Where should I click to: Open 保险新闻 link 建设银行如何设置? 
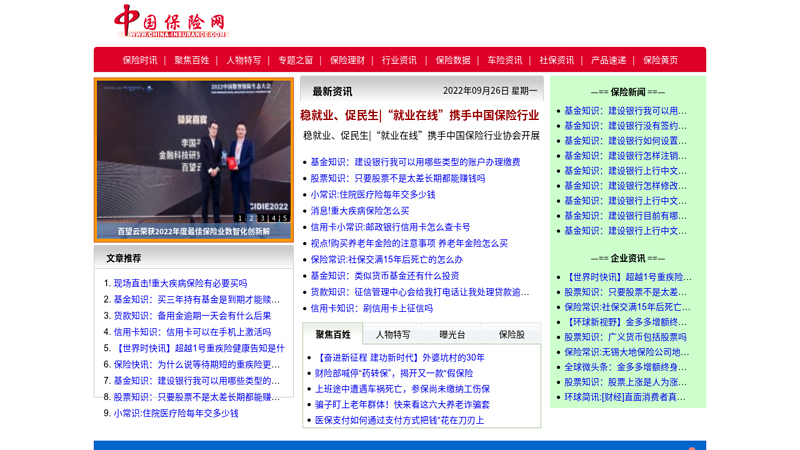tap(626, 141)
